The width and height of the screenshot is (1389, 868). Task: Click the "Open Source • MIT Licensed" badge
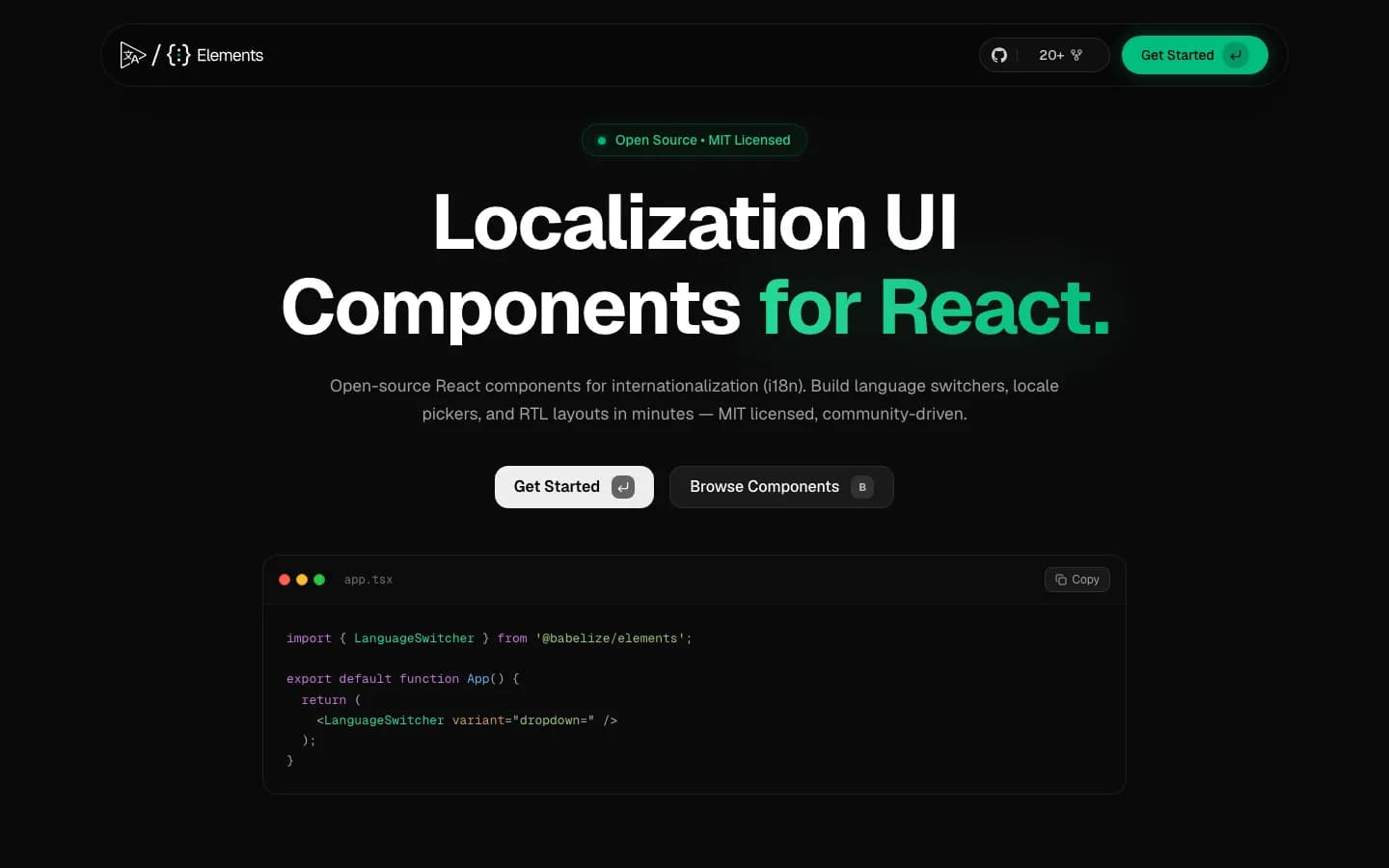(x=694, y=140)
